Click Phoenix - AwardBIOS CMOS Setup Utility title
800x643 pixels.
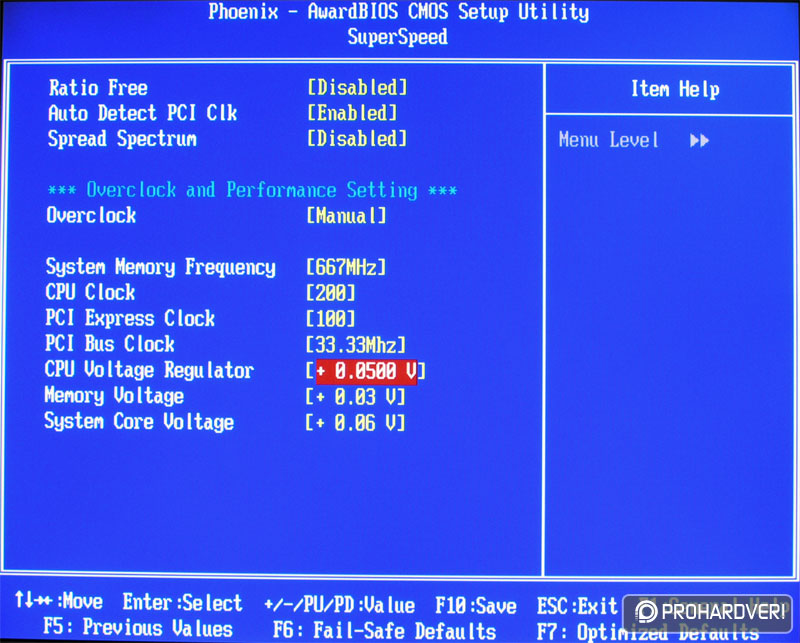(398, 11)
